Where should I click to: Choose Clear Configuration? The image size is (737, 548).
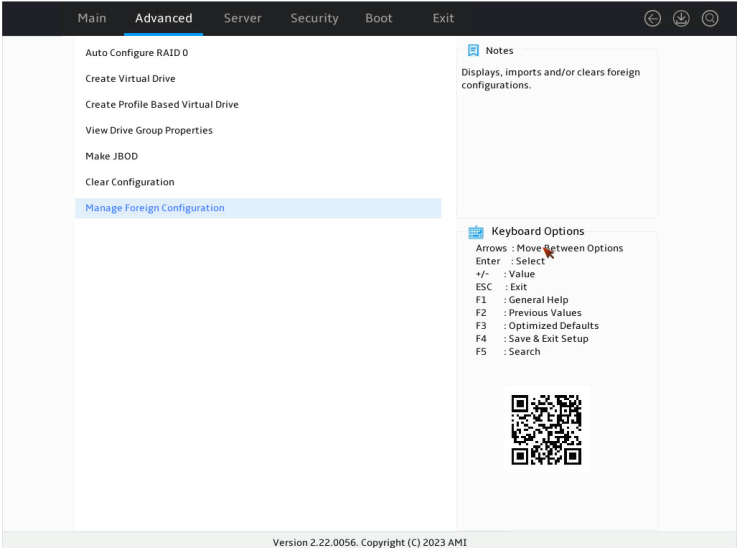(x=258, y=182)
